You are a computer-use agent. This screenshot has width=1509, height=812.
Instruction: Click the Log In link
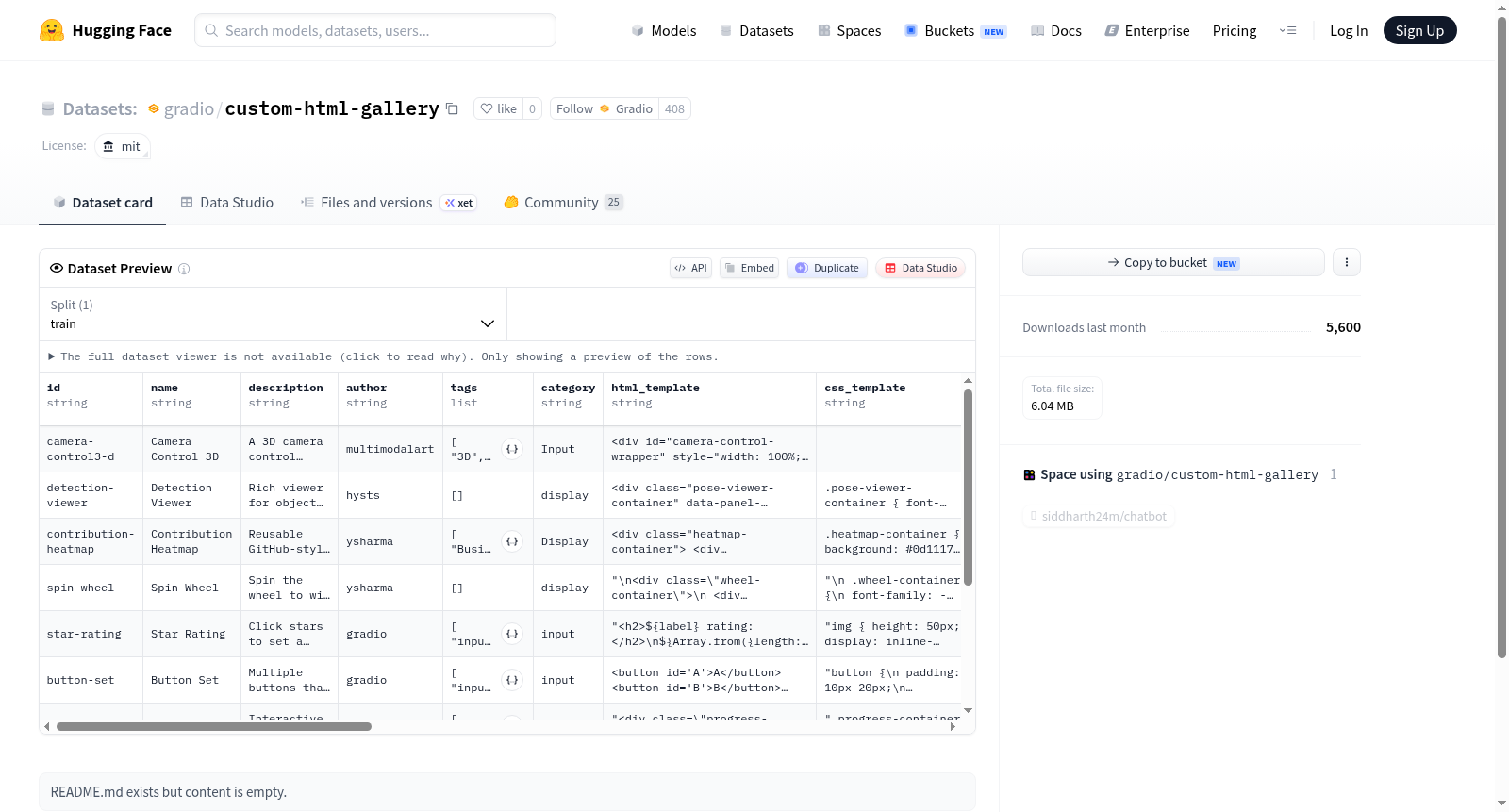point(1349,31)
